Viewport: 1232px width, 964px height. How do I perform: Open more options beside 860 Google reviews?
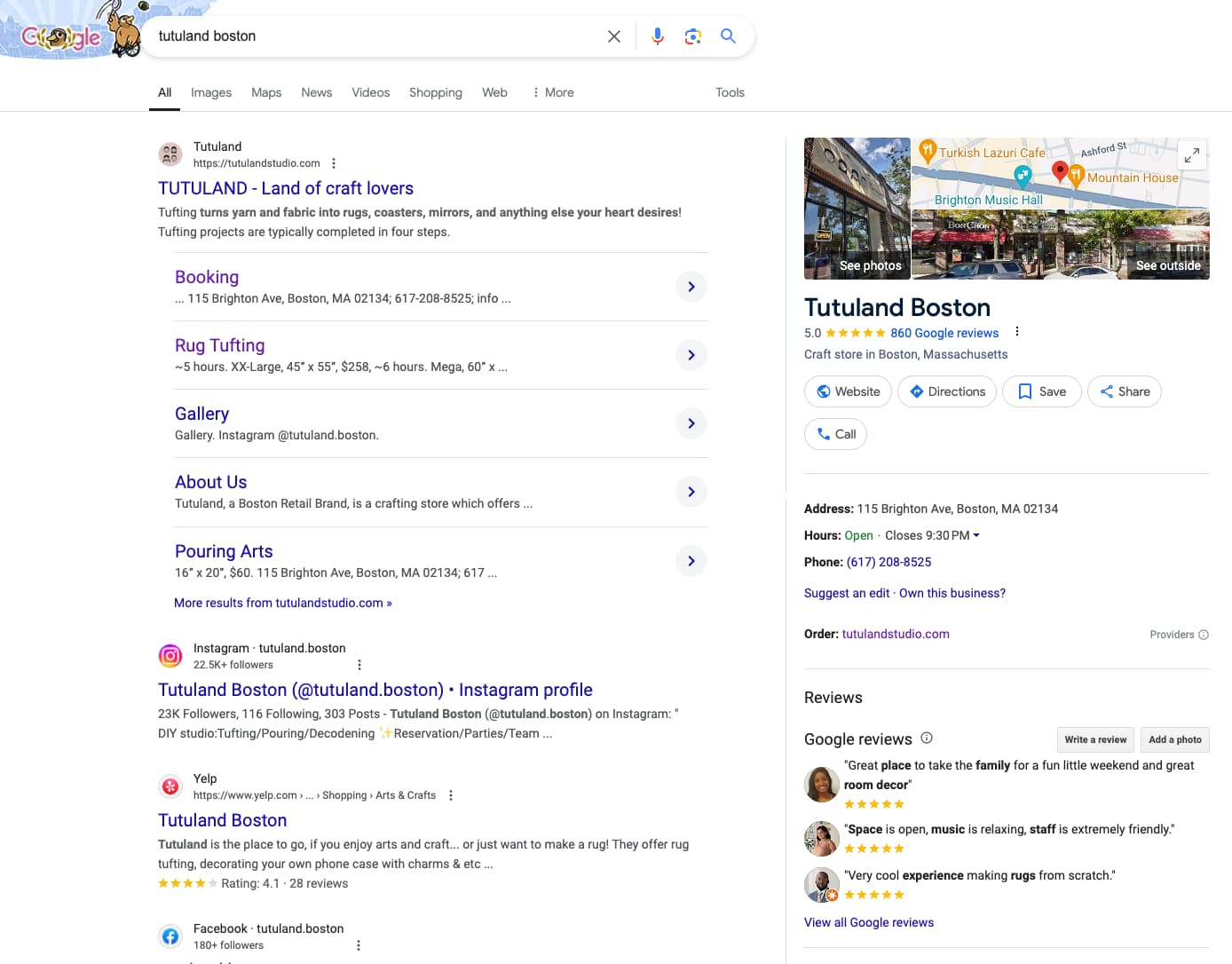click(x=1017, y=332)
